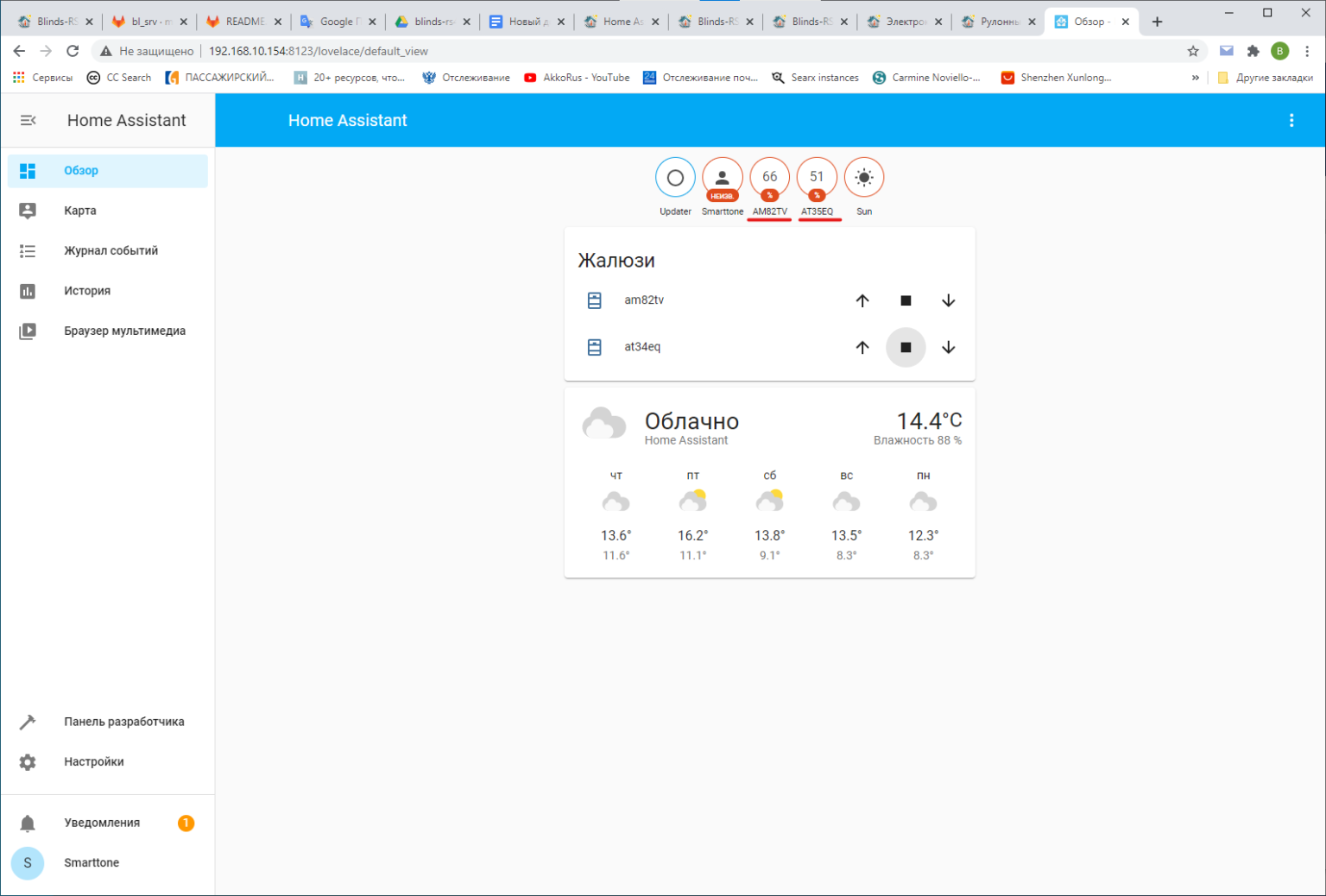The image size is (1326, 896).
Task: Click Thursday (чт) forecast icon
Action: click(x=616, y=502)
